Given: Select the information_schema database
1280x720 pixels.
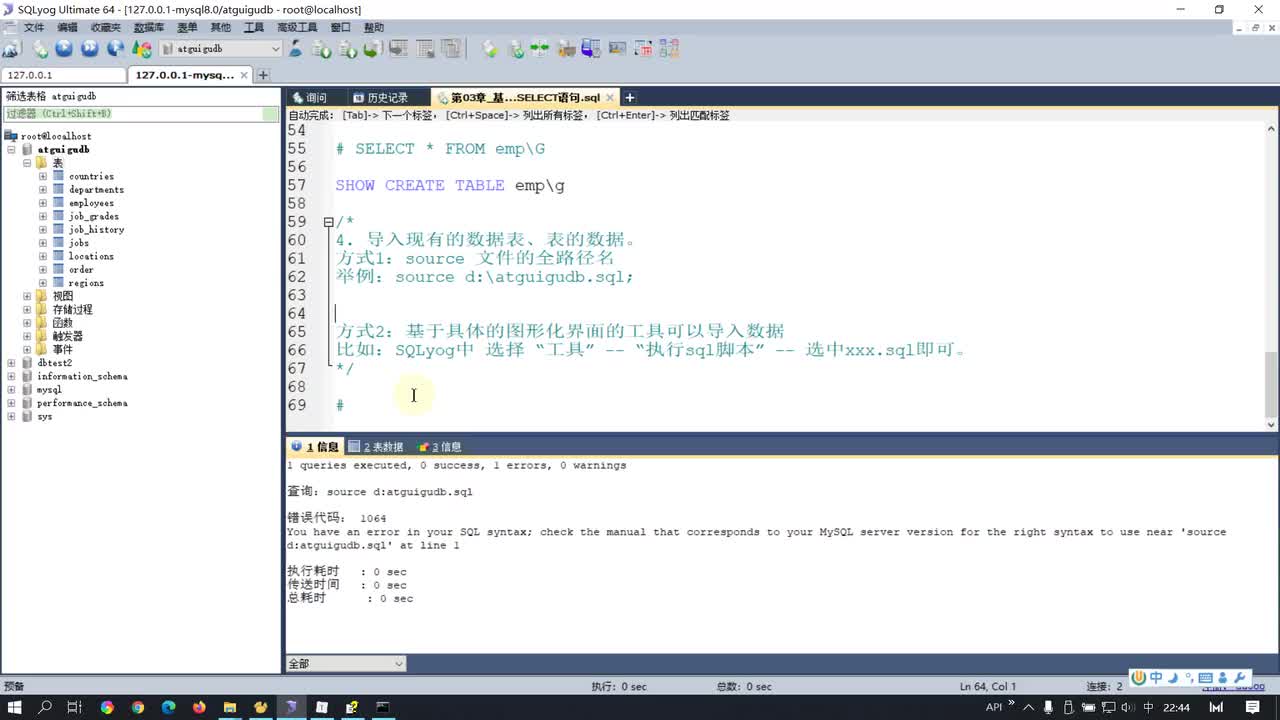Looking at the screenshot, I should (x=82, y=376).
